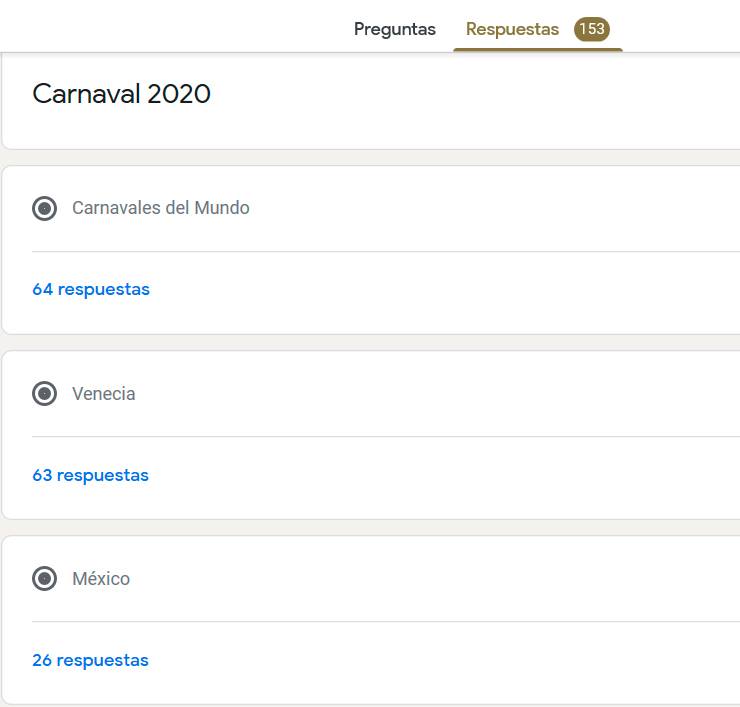Open the 64 respuestas link
740x707 pixels.
pos(91,290)
